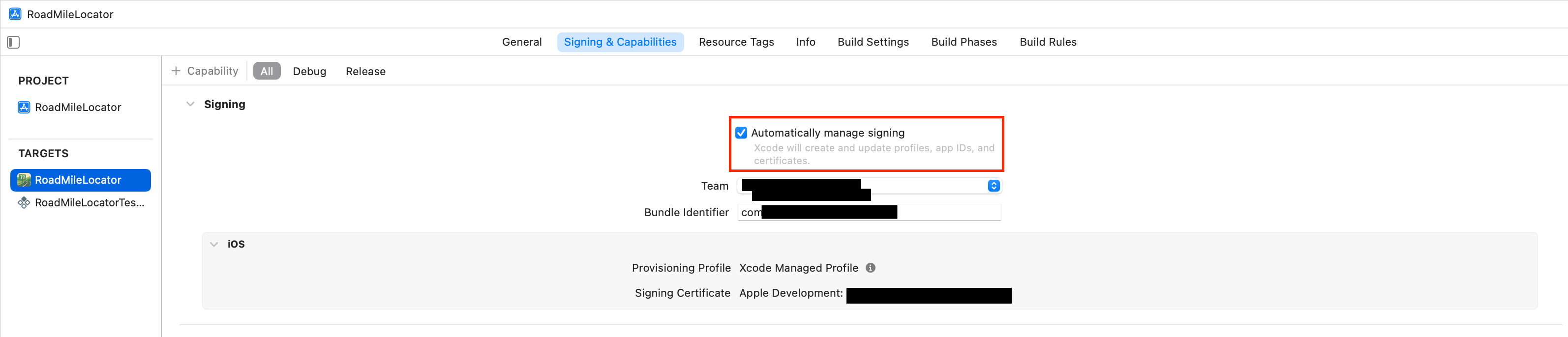Image resolution: width=1568 pixels, height=337 pixels.
Task: Click the RoadMileLocator app target icon
Action: point(24,180)
